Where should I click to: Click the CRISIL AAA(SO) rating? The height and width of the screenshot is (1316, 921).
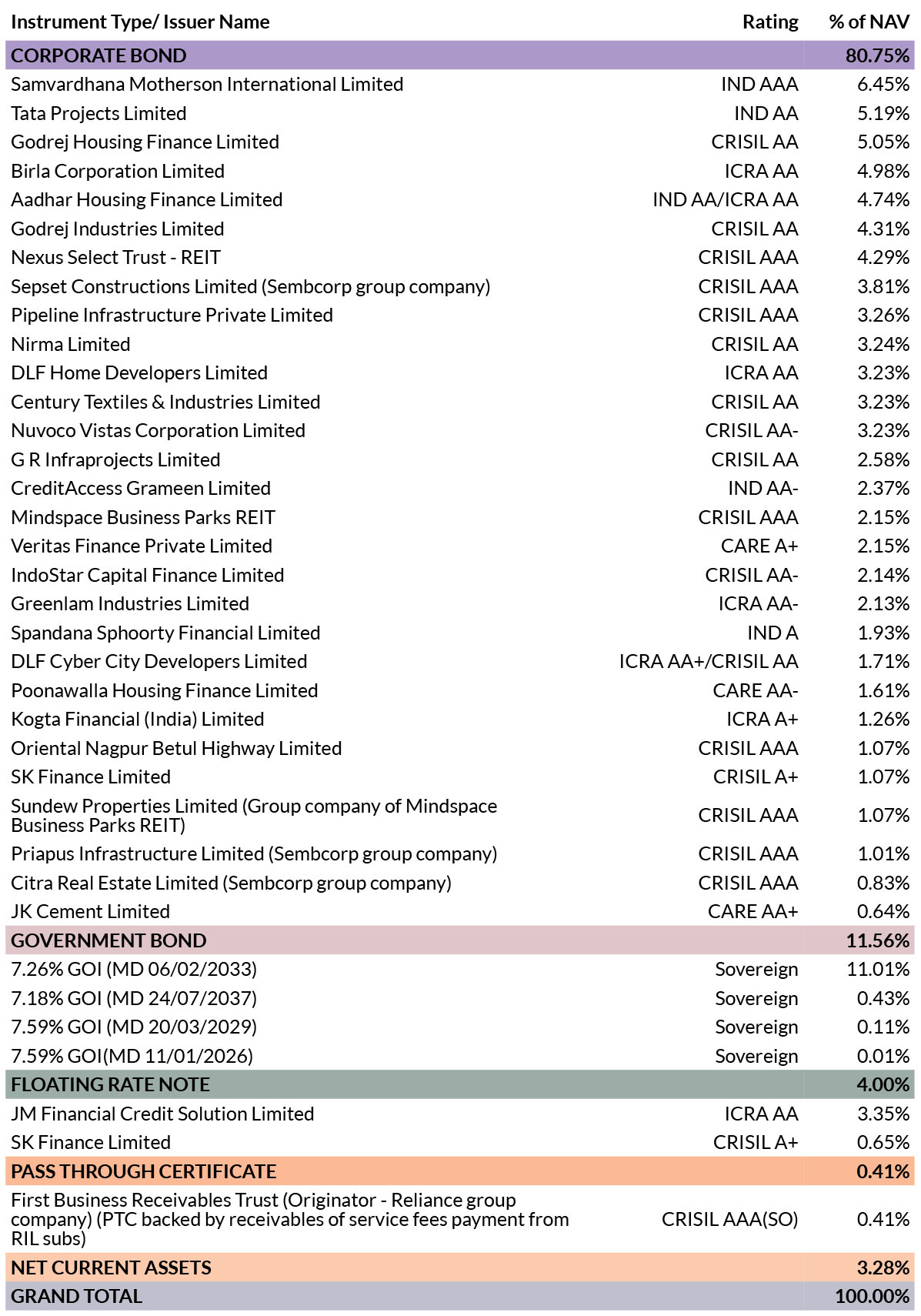[x=729, y=1219]
